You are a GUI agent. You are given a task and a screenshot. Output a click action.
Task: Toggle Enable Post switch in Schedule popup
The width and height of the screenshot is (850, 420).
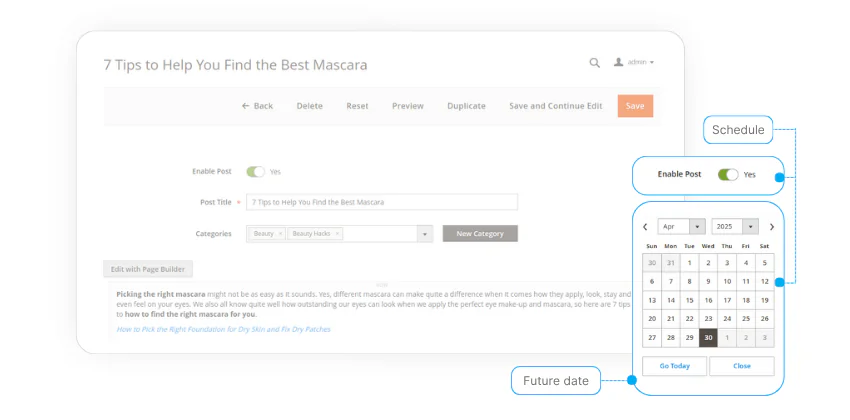(x=728, y=175)
